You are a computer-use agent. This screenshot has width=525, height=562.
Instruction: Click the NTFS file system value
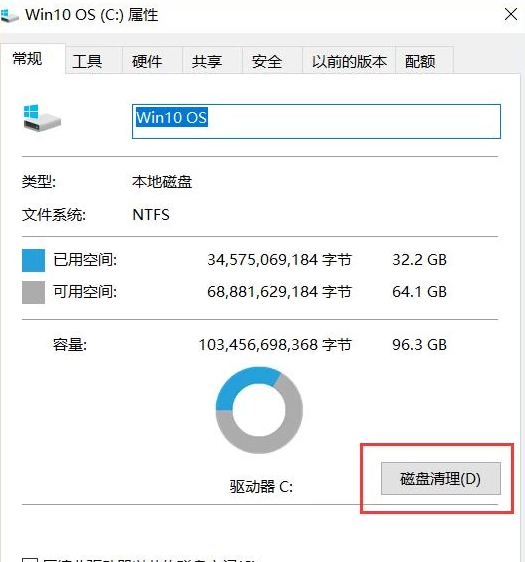(x=151, y=215)
